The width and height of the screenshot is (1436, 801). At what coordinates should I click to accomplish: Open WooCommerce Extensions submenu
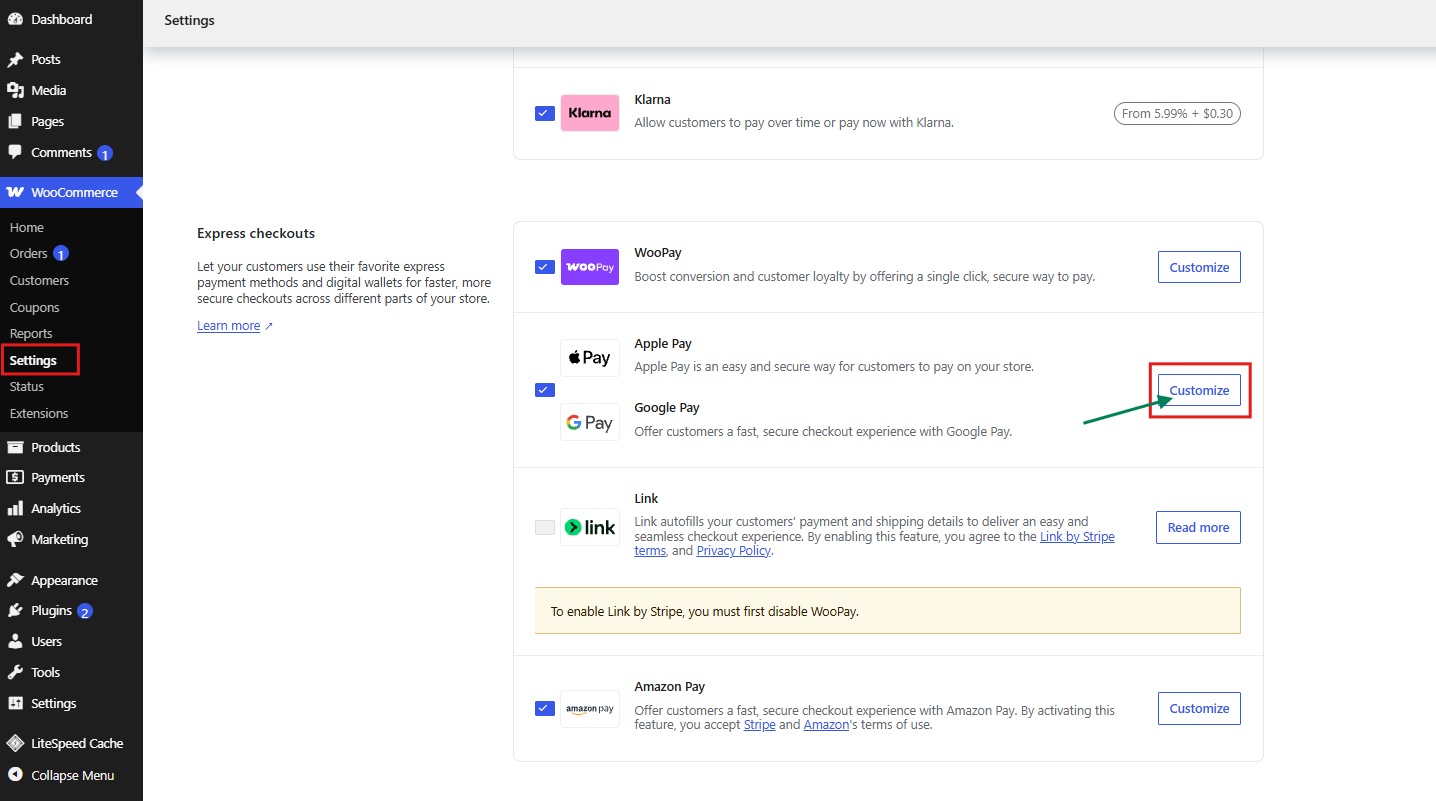tap(39, 414)
